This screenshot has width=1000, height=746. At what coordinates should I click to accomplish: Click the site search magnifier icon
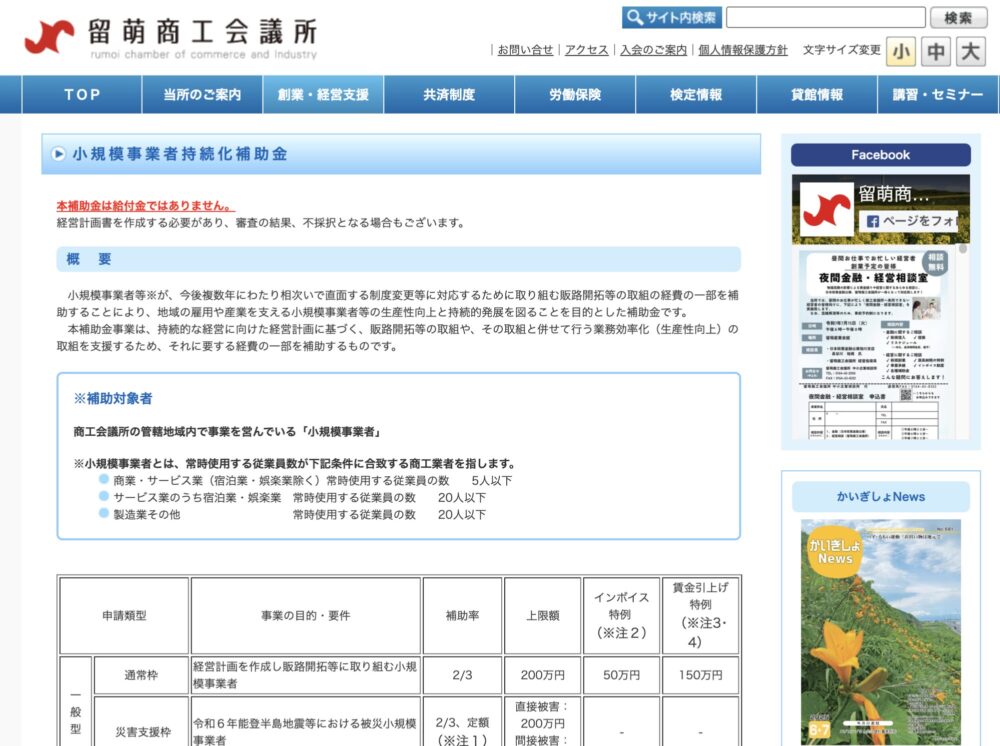pos(634,18)
